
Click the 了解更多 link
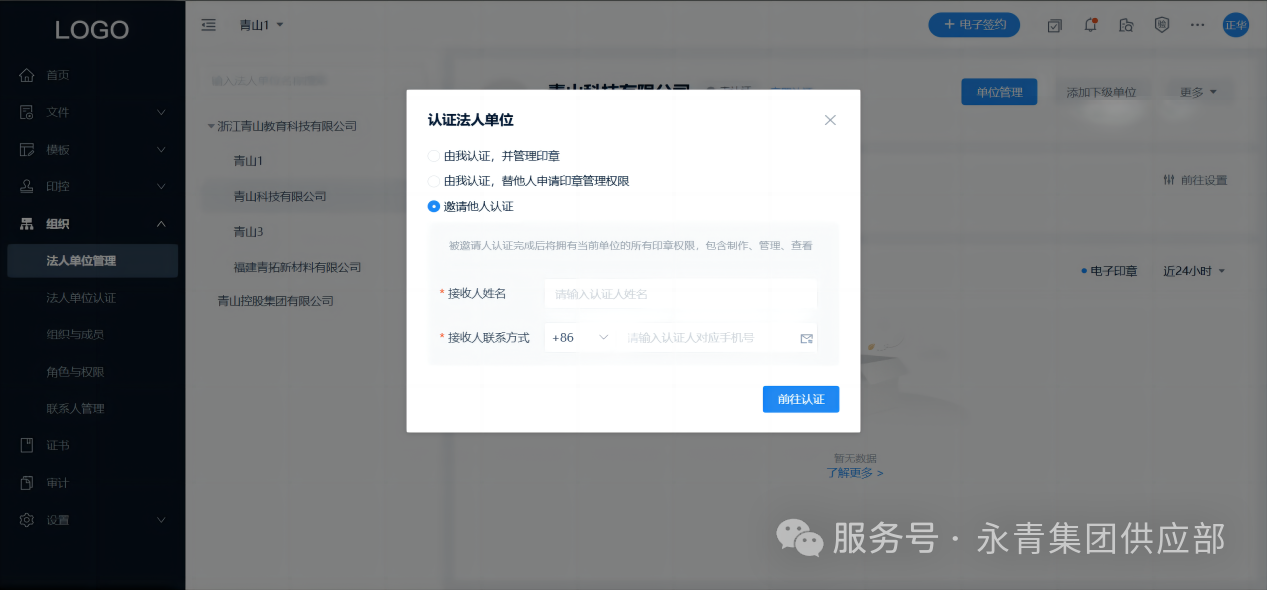[x=854, y=473]
